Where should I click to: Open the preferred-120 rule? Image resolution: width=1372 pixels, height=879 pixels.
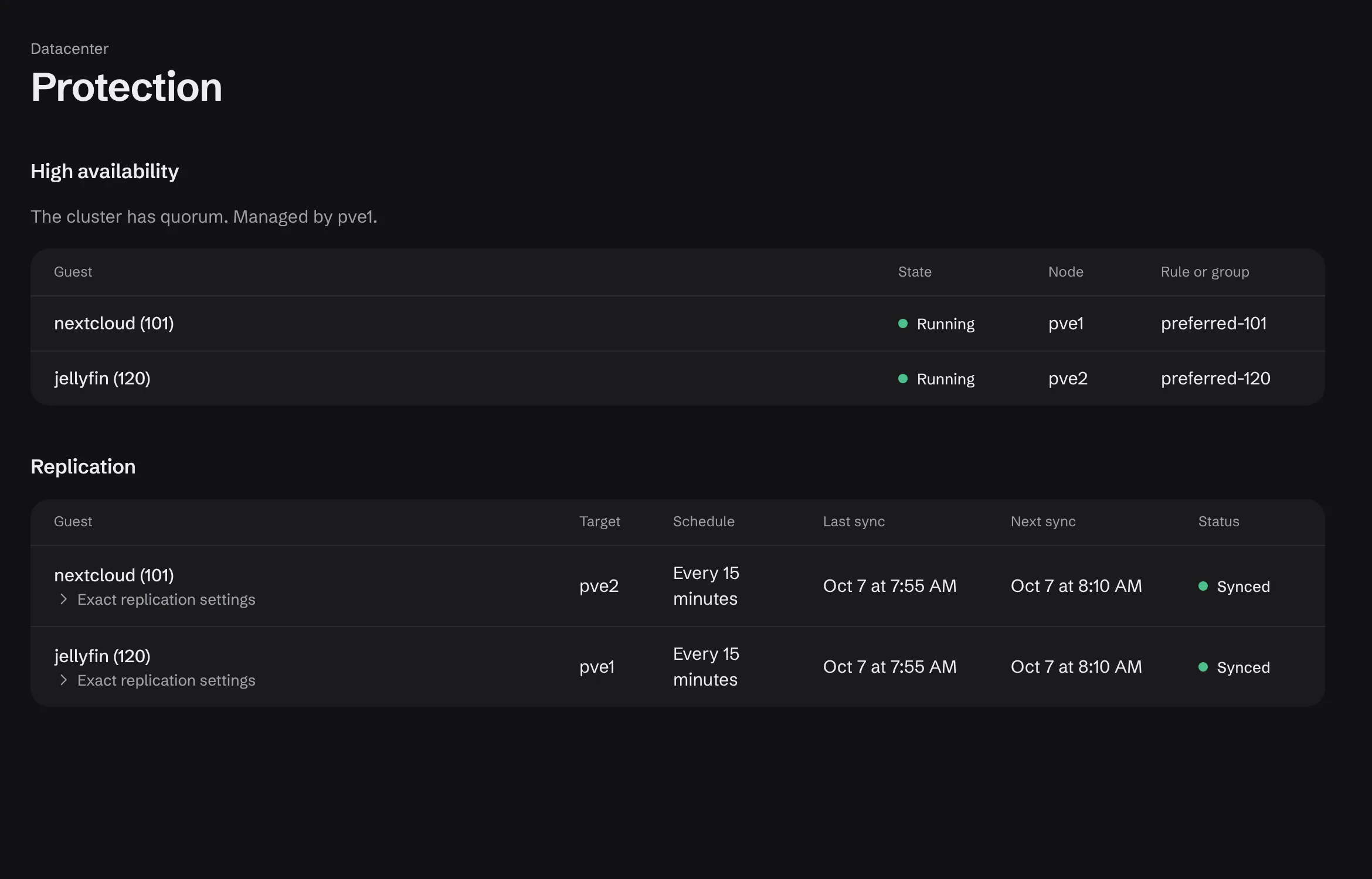click(x=1215, y=379)
